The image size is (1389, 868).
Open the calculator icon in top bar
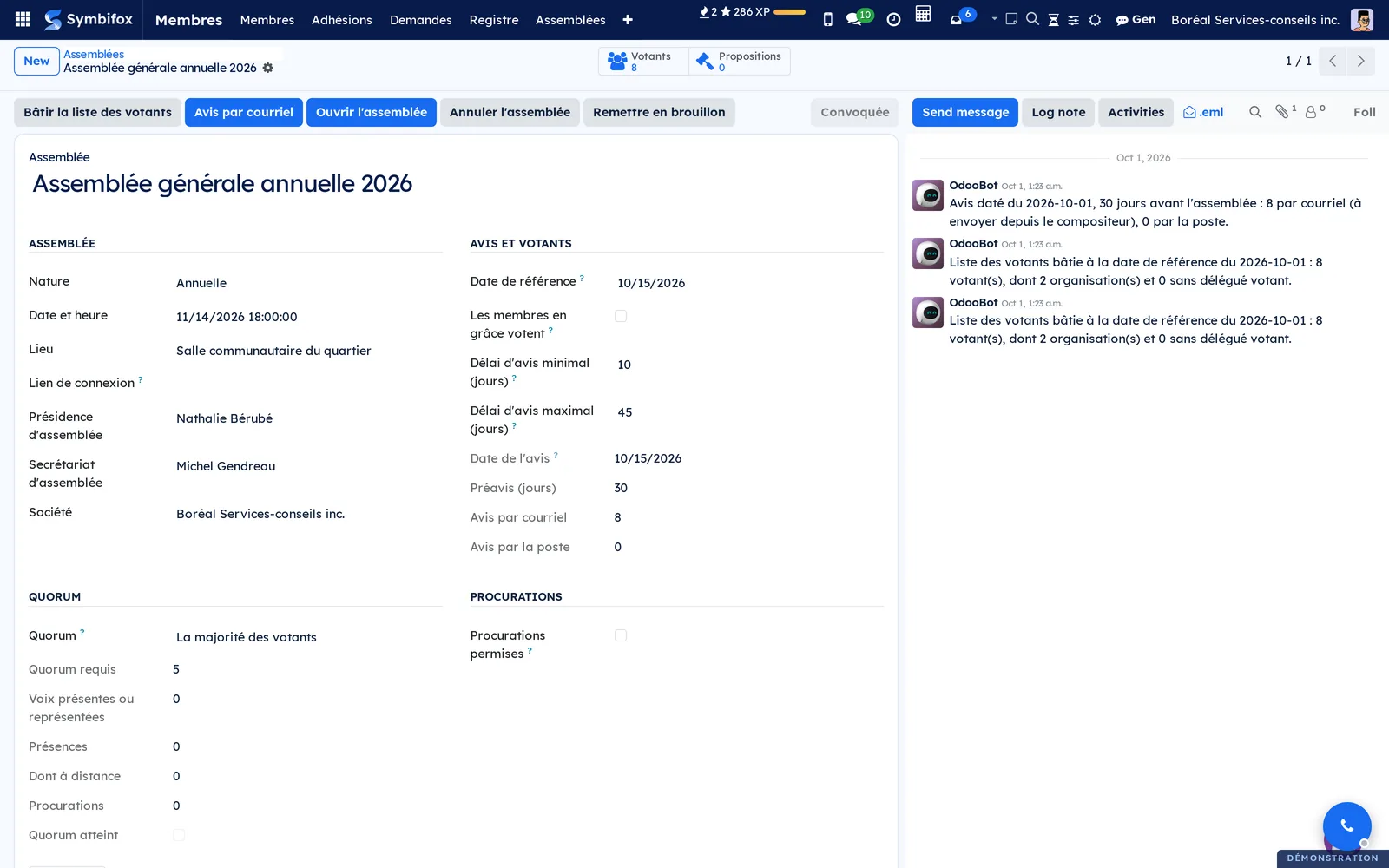pos(923,14)
